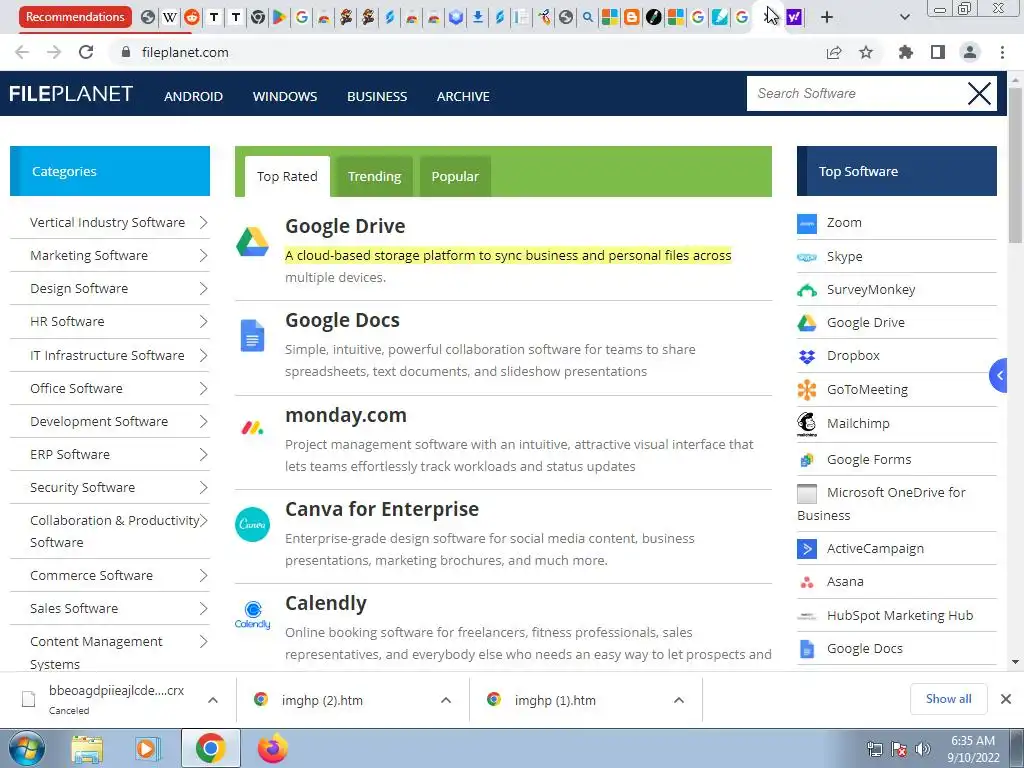Open the Calendly title link

point(326,603)
